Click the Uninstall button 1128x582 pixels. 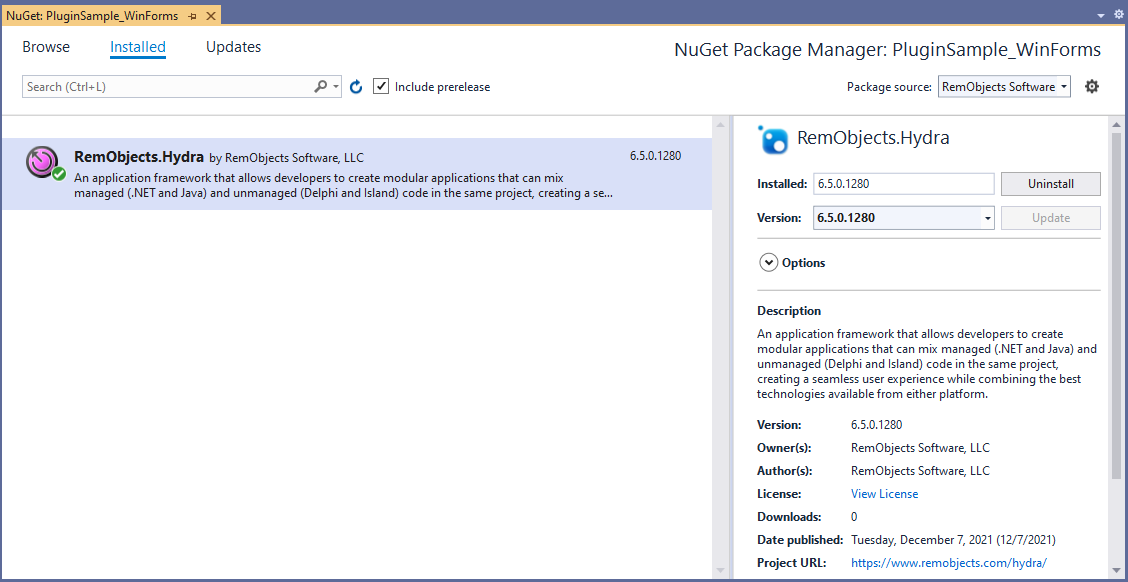(x=1050, y=183)
